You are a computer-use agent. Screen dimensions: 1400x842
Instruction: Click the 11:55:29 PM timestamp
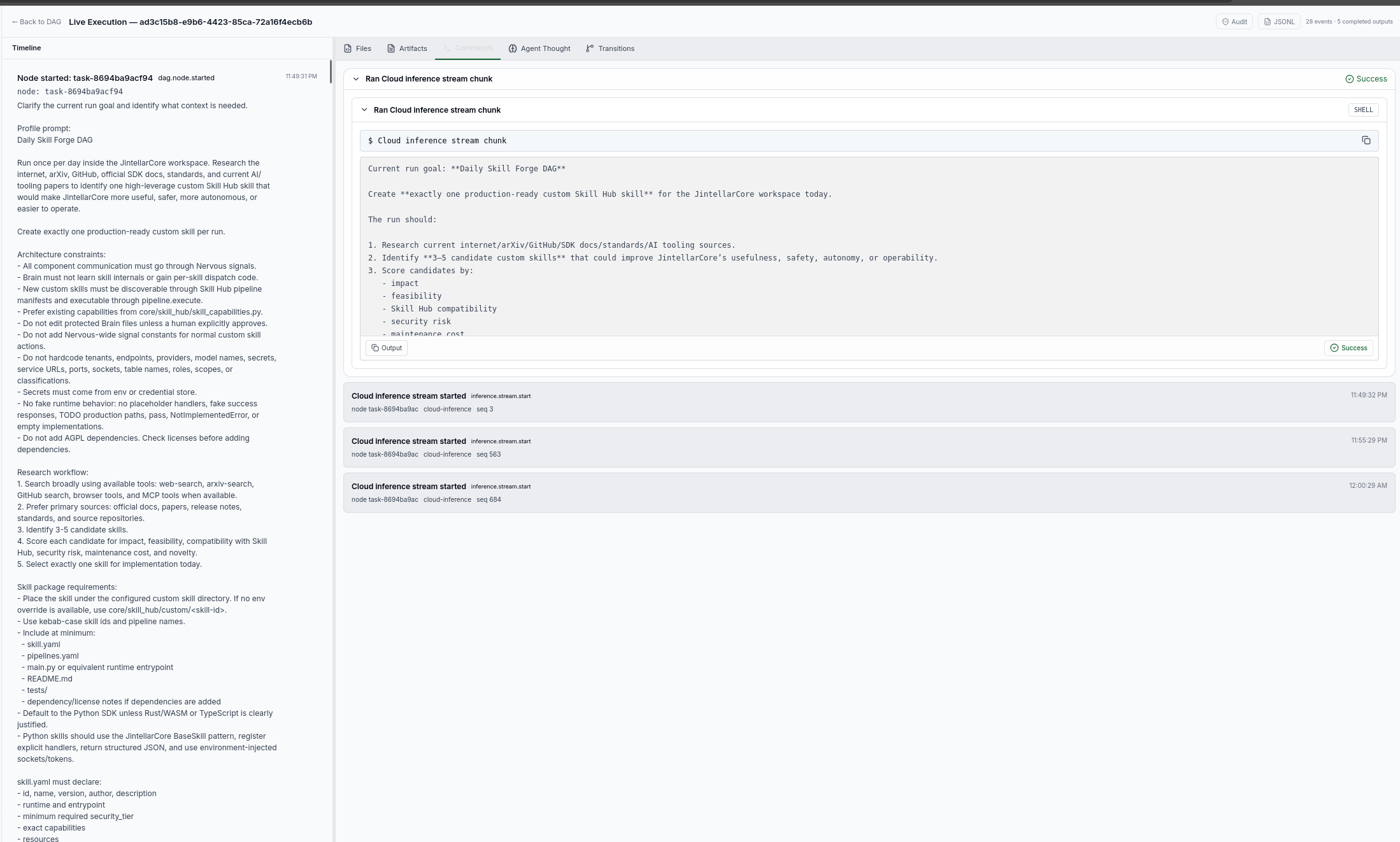coord(1369,440)
